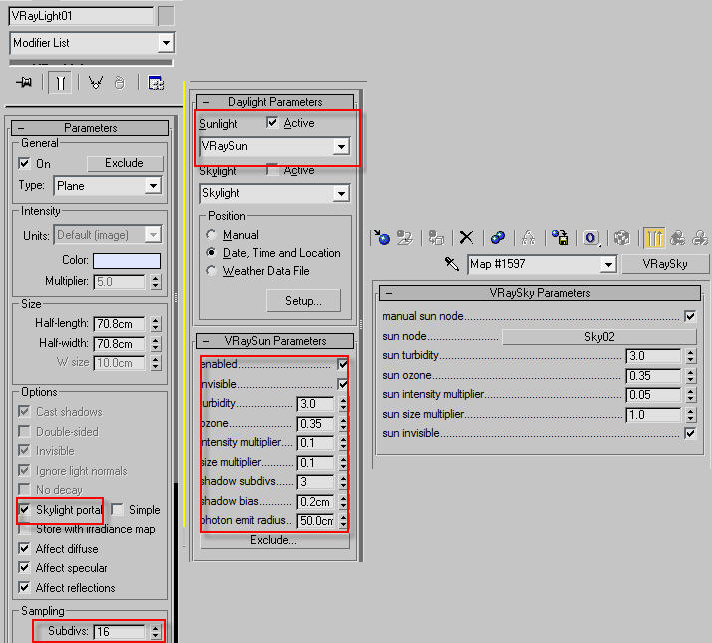Click the VRaySky map type button
This screenshot has height=643, width=712.
[x=665, y=264]
